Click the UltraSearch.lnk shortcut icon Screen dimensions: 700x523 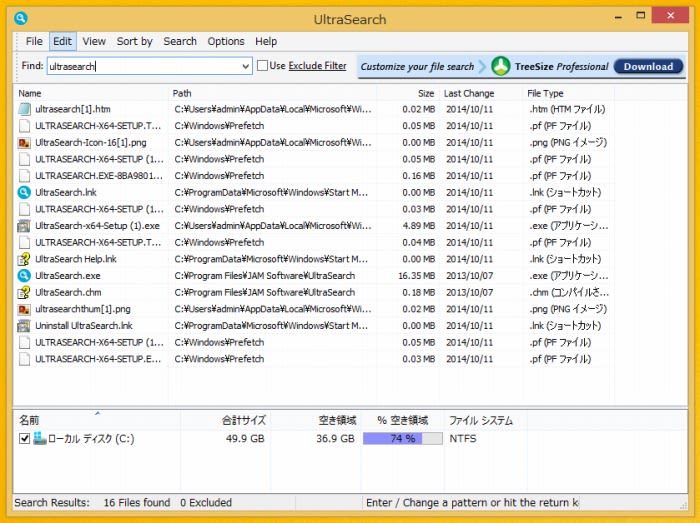click(24, 192)
